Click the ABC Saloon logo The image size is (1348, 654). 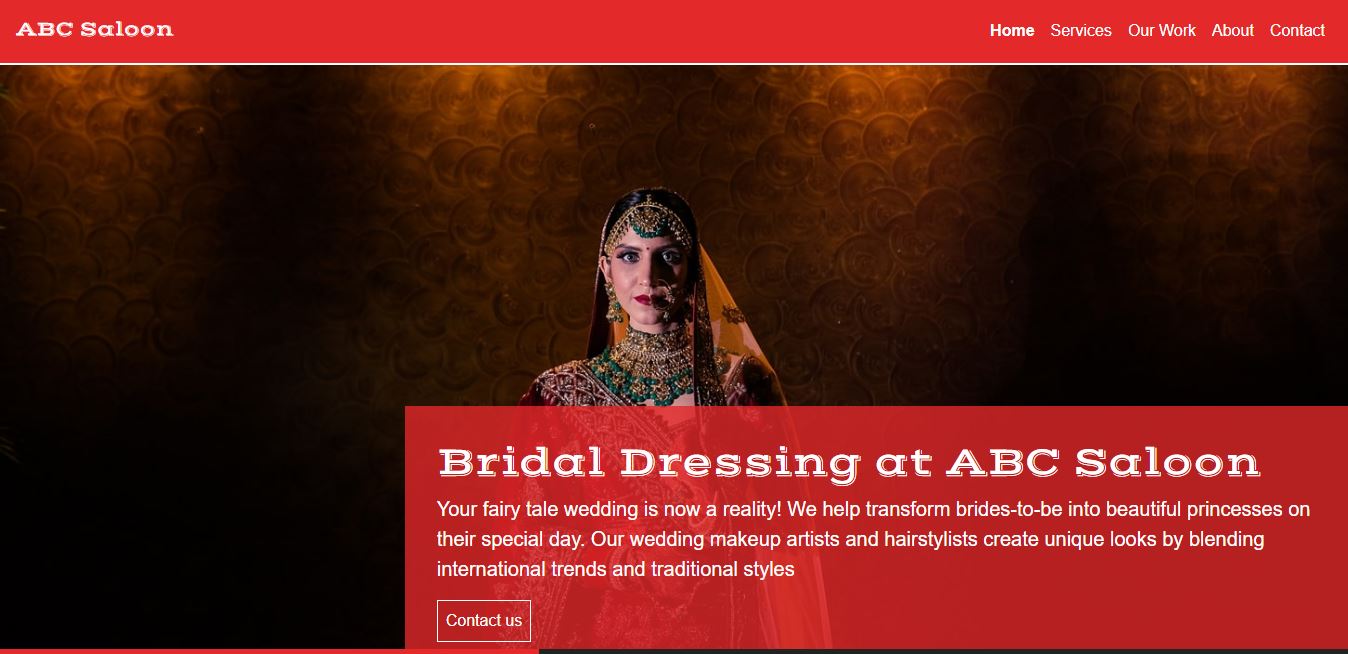(95, 29)
